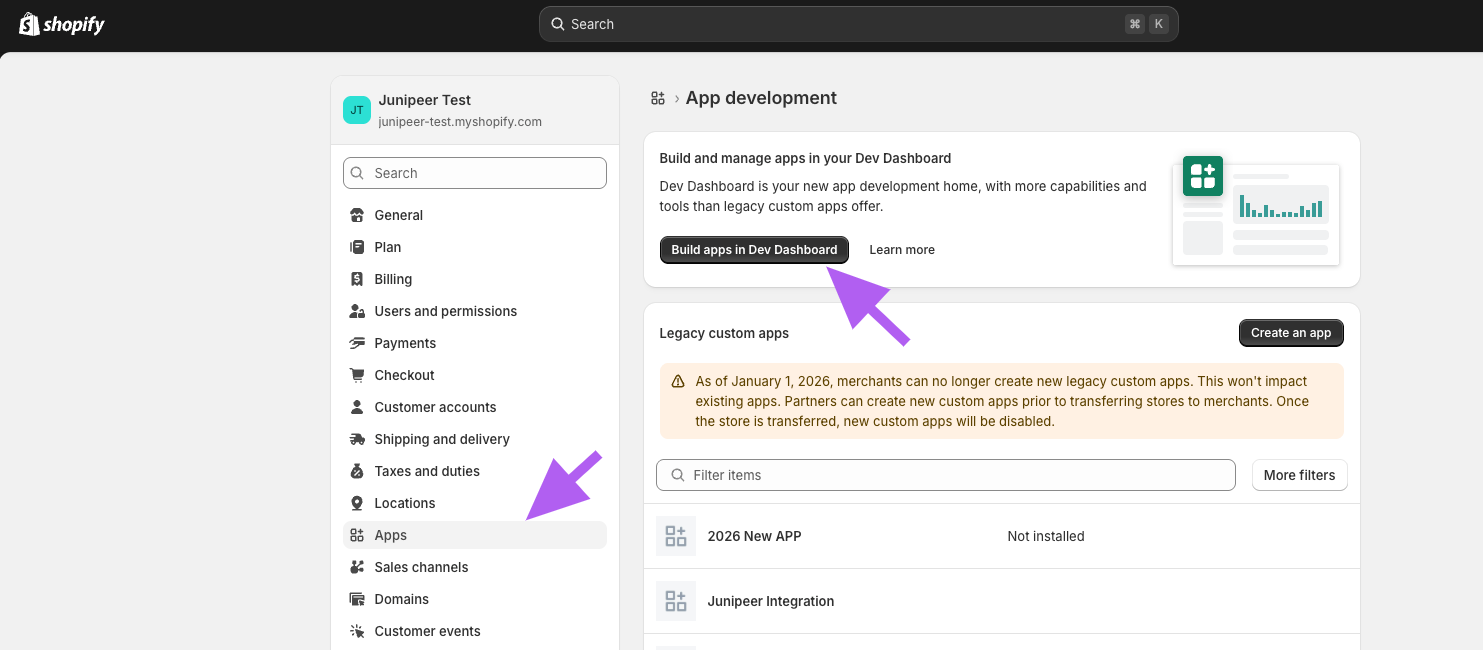The height and width of the screenshot is (650, 1483).
Task: Click the Customer events icon
Action: point(357,631)
